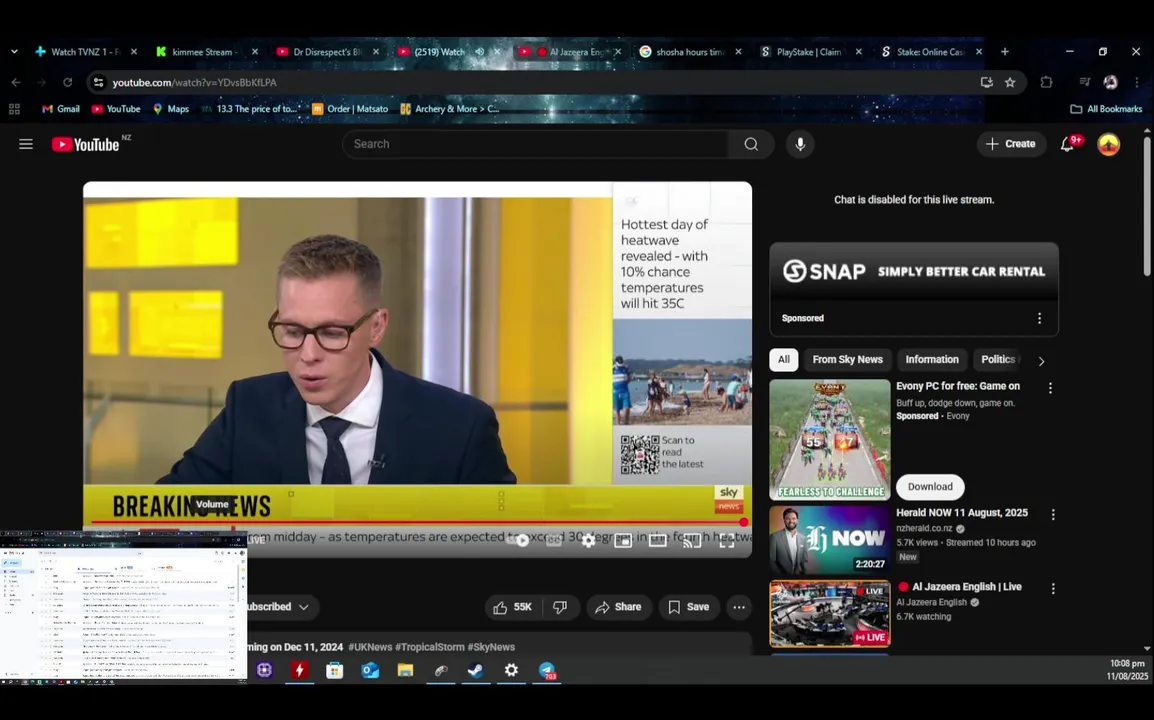Cast the video with Play on TV
Screen dimensions: 1154x720
tap(692, 541)
